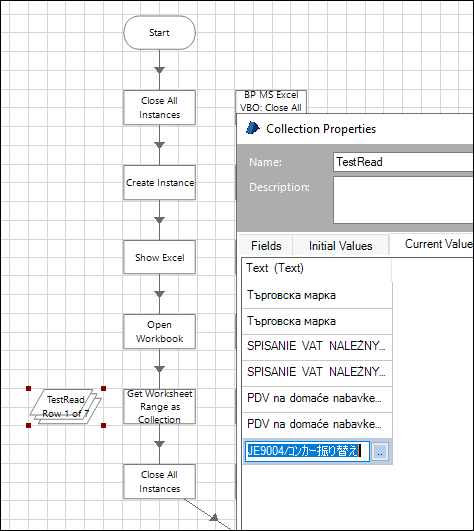
Task: Click the ellipsis button beside JE9004 cell
Action: pyautogui.click(x=380, y=451)
